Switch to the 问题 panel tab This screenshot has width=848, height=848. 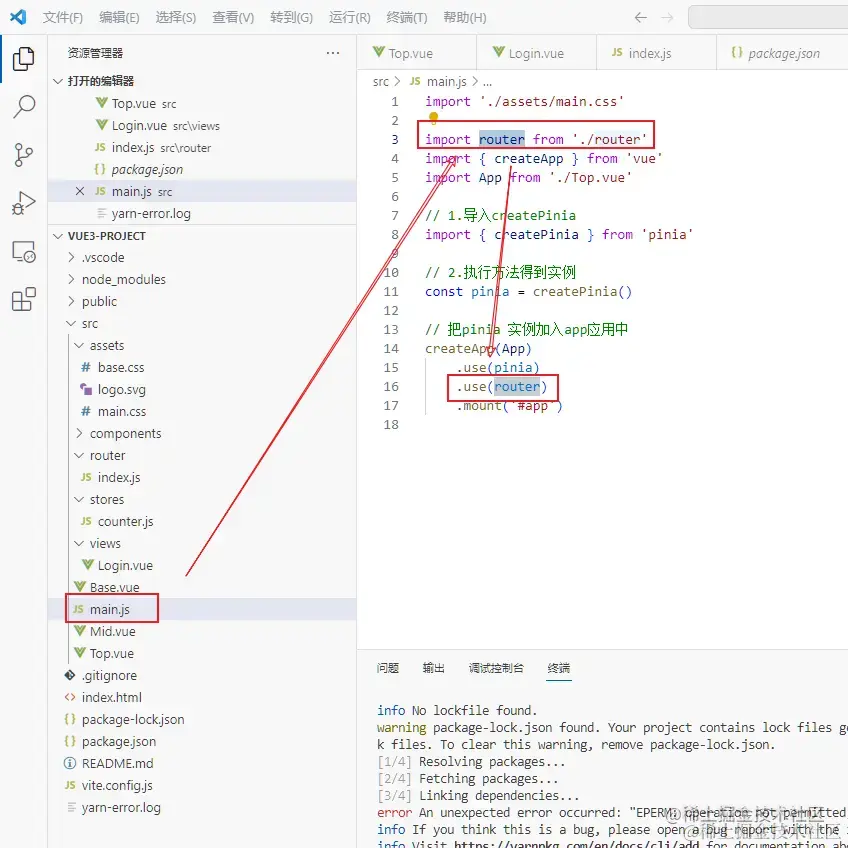388,668
